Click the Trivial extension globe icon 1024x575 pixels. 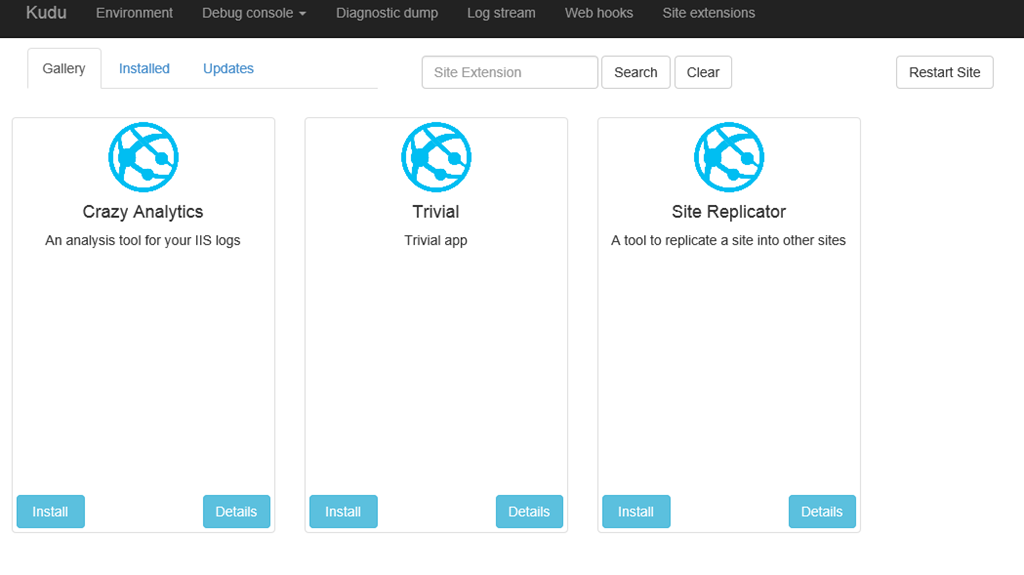click(436, 158)
